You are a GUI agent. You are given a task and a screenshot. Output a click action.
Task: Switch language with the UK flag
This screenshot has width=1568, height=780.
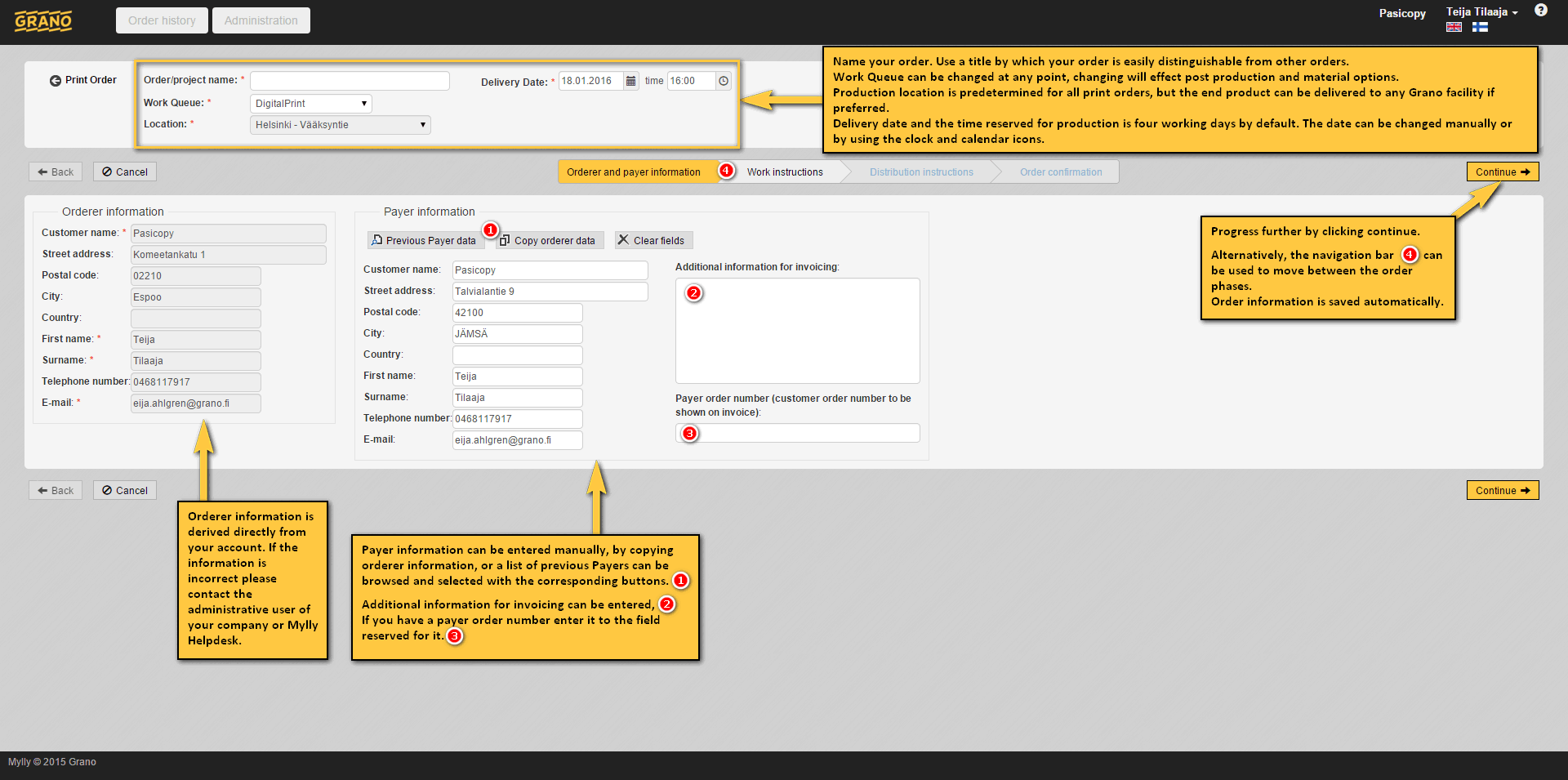pos(1454,27)
